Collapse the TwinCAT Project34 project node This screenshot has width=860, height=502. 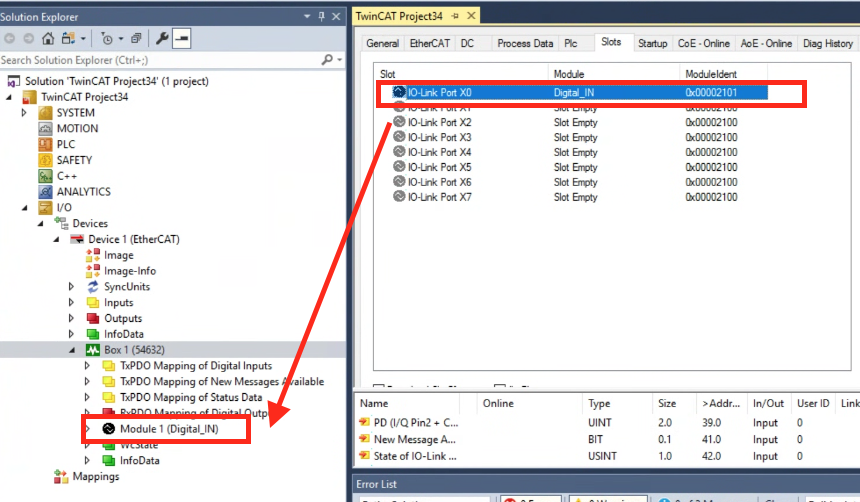[9, 97]
